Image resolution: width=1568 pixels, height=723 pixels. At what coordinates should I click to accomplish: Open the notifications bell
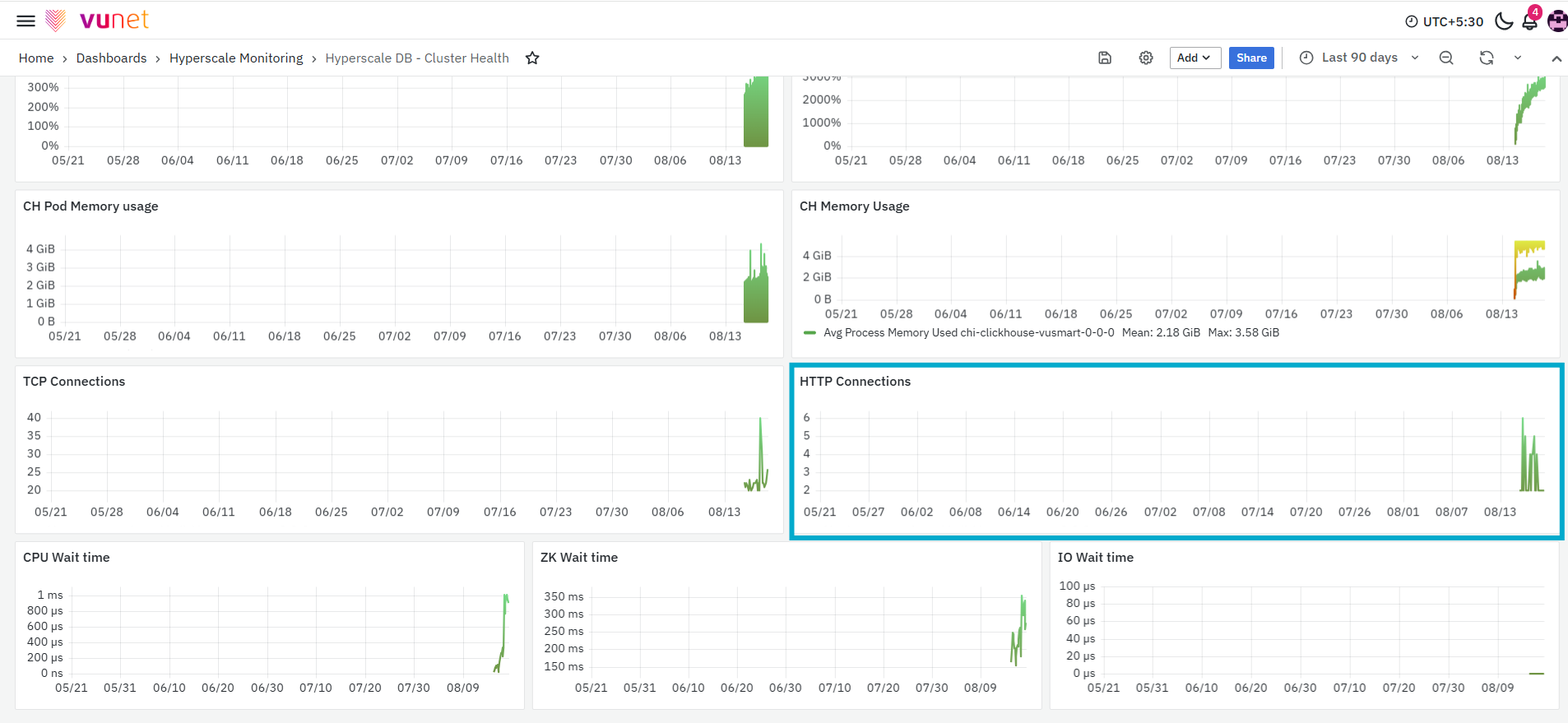1530,21
